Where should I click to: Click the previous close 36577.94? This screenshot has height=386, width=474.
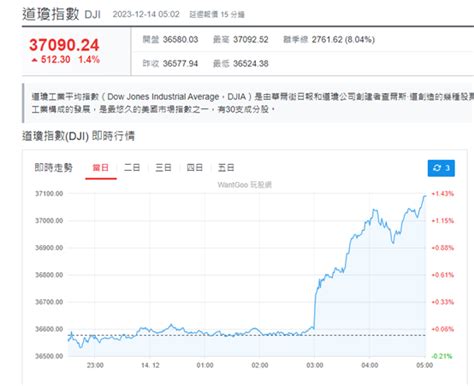point(180,63)
